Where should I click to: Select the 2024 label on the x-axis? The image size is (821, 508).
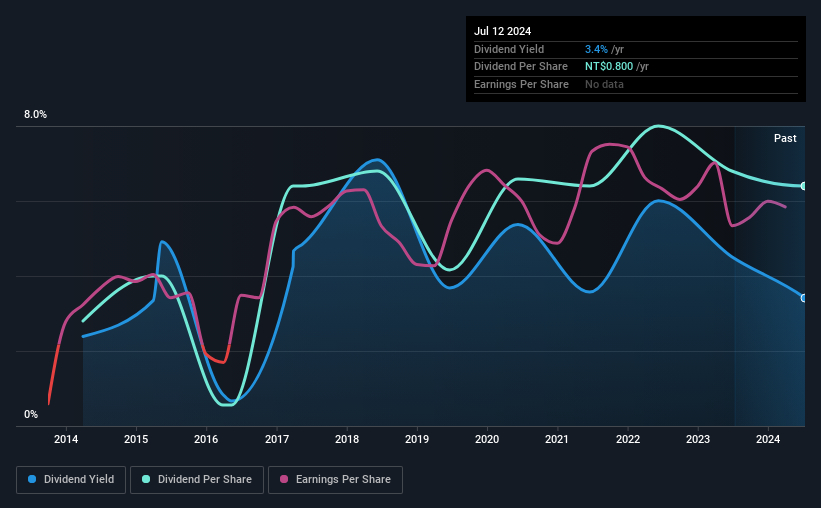(768, 439)
